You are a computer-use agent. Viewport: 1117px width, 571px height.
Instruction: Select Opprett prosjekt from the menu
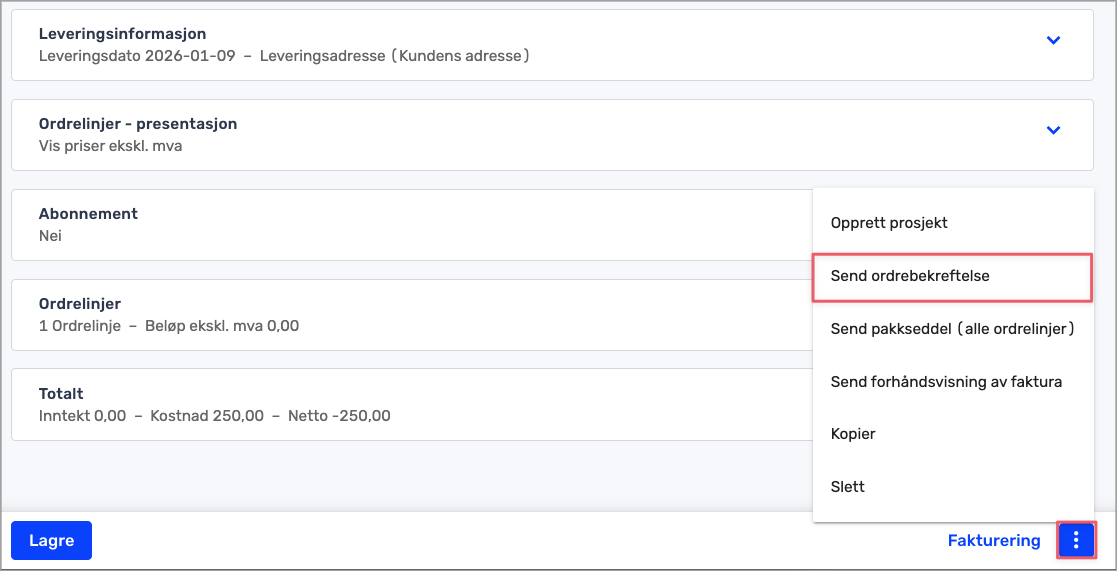point(889,223)
